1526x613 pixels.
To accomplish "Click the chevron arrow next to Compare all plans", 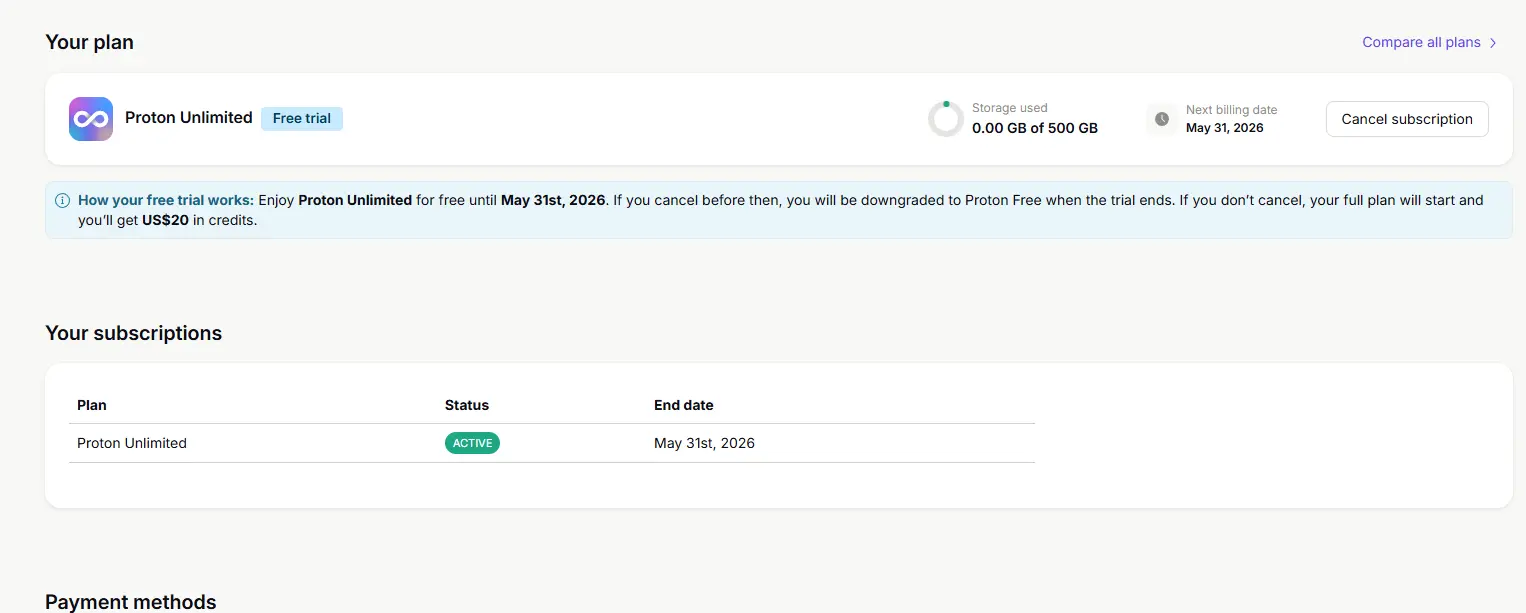I will 1493,43.
